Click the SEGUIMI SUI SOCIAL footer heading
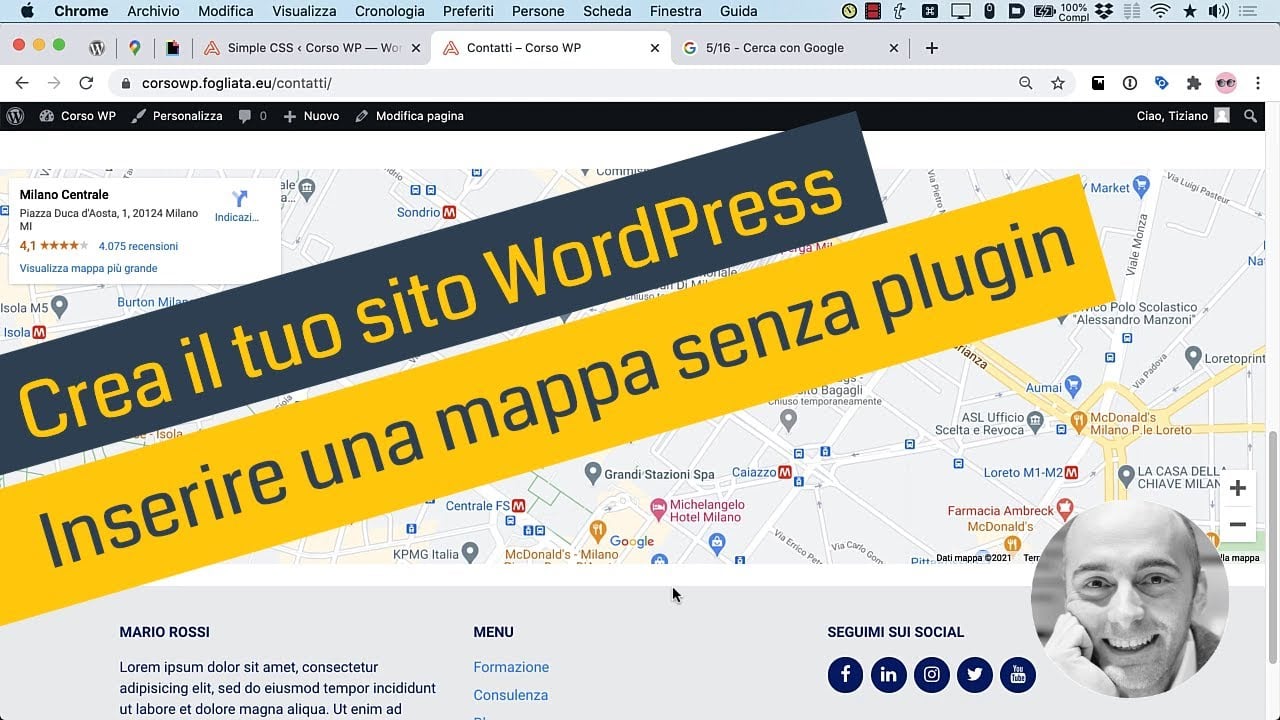1280x720 pixels. click(895, 632)
